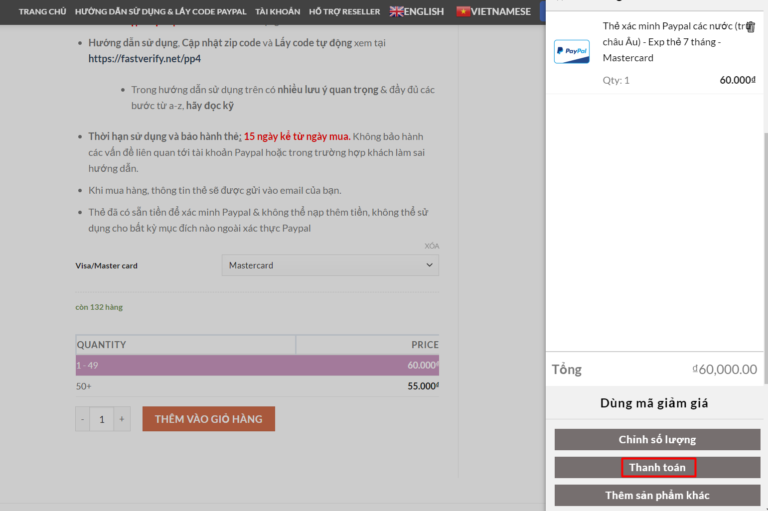
Task: Decrease quantity with the minus button
Action: 83,419
